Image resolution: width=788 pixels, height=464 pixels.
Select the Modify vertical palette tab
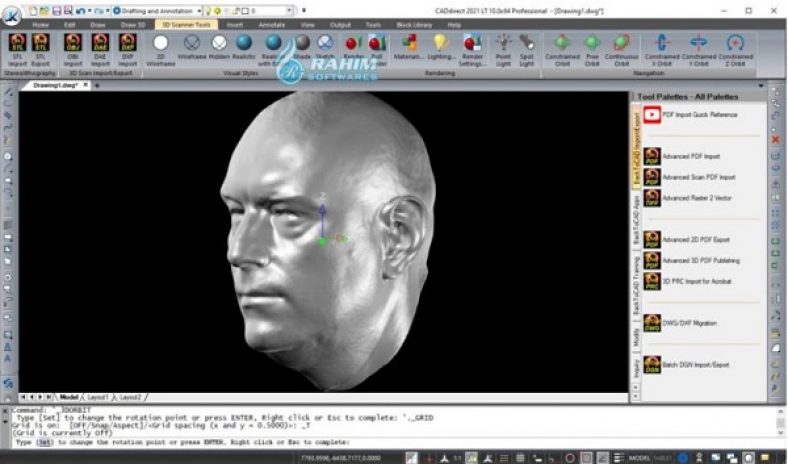pos(636,337)
